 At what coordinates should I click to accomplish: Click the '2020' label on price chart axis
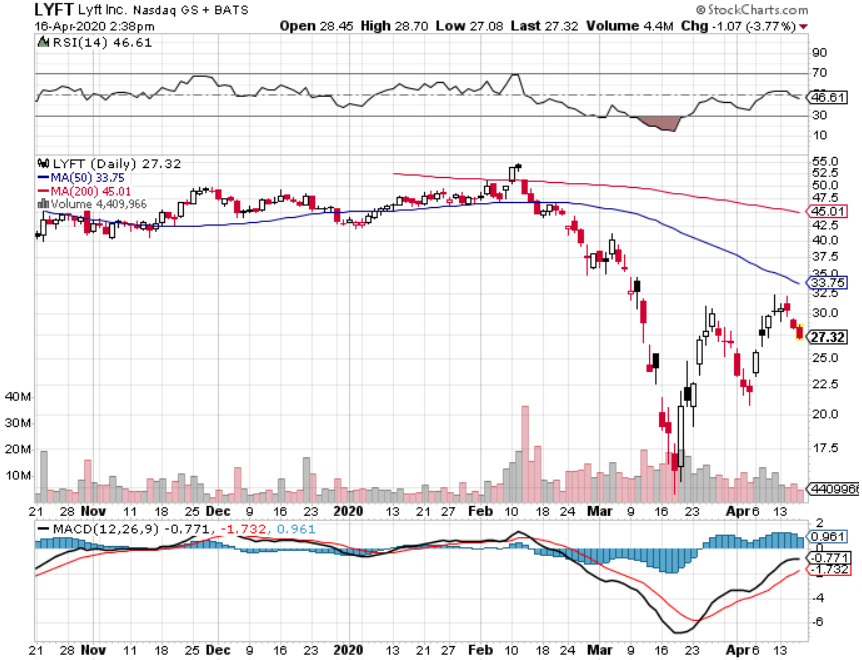[x=348, y=511]
